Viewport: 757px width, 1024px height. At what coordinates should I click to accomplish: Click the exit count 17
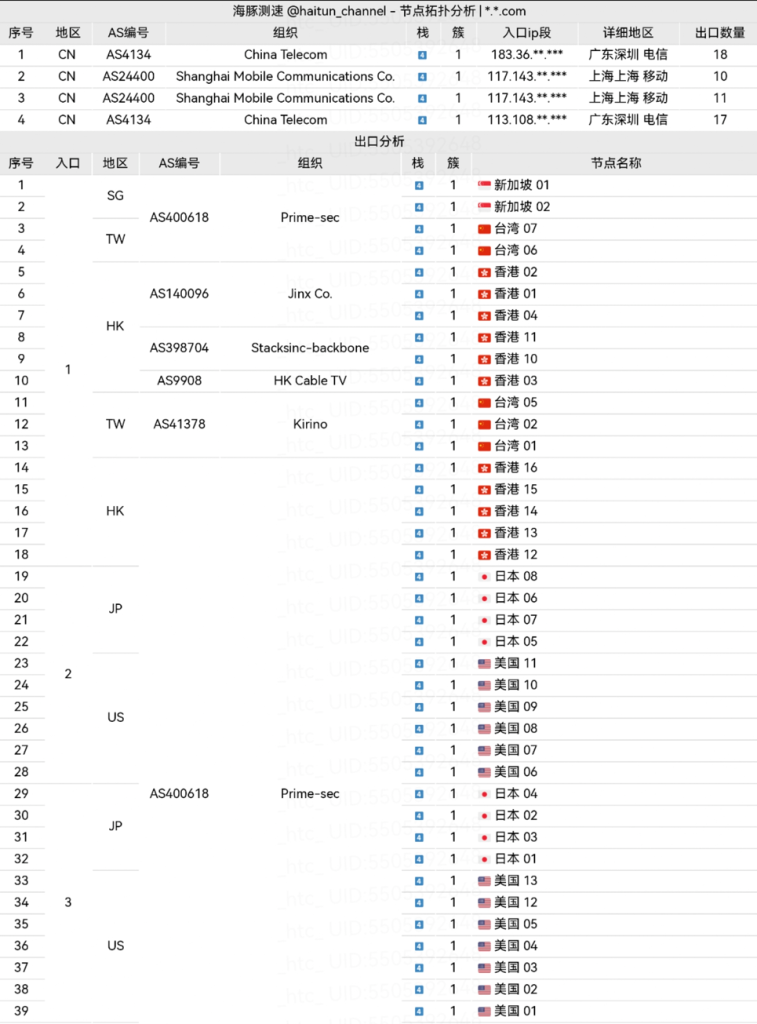coord(720,120)
